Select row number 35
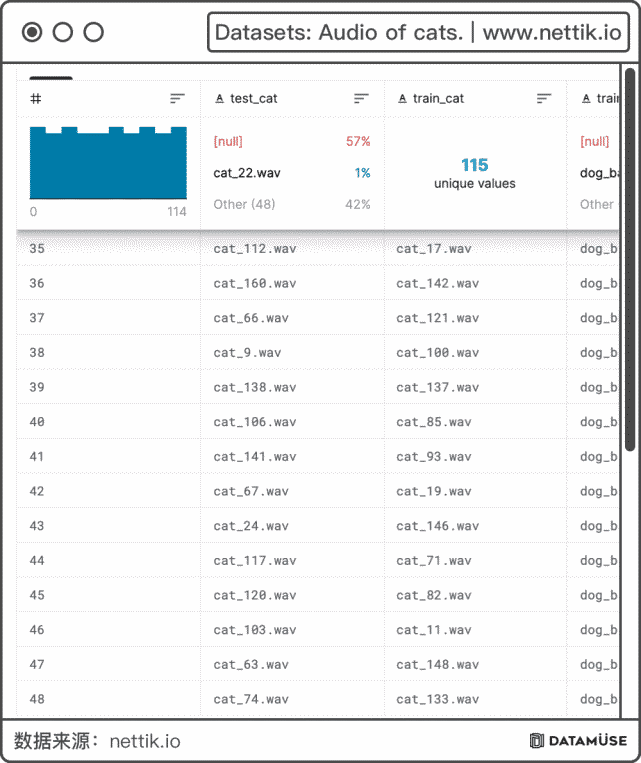The height and width of the screenshot is (763, 641). point(37,249)
